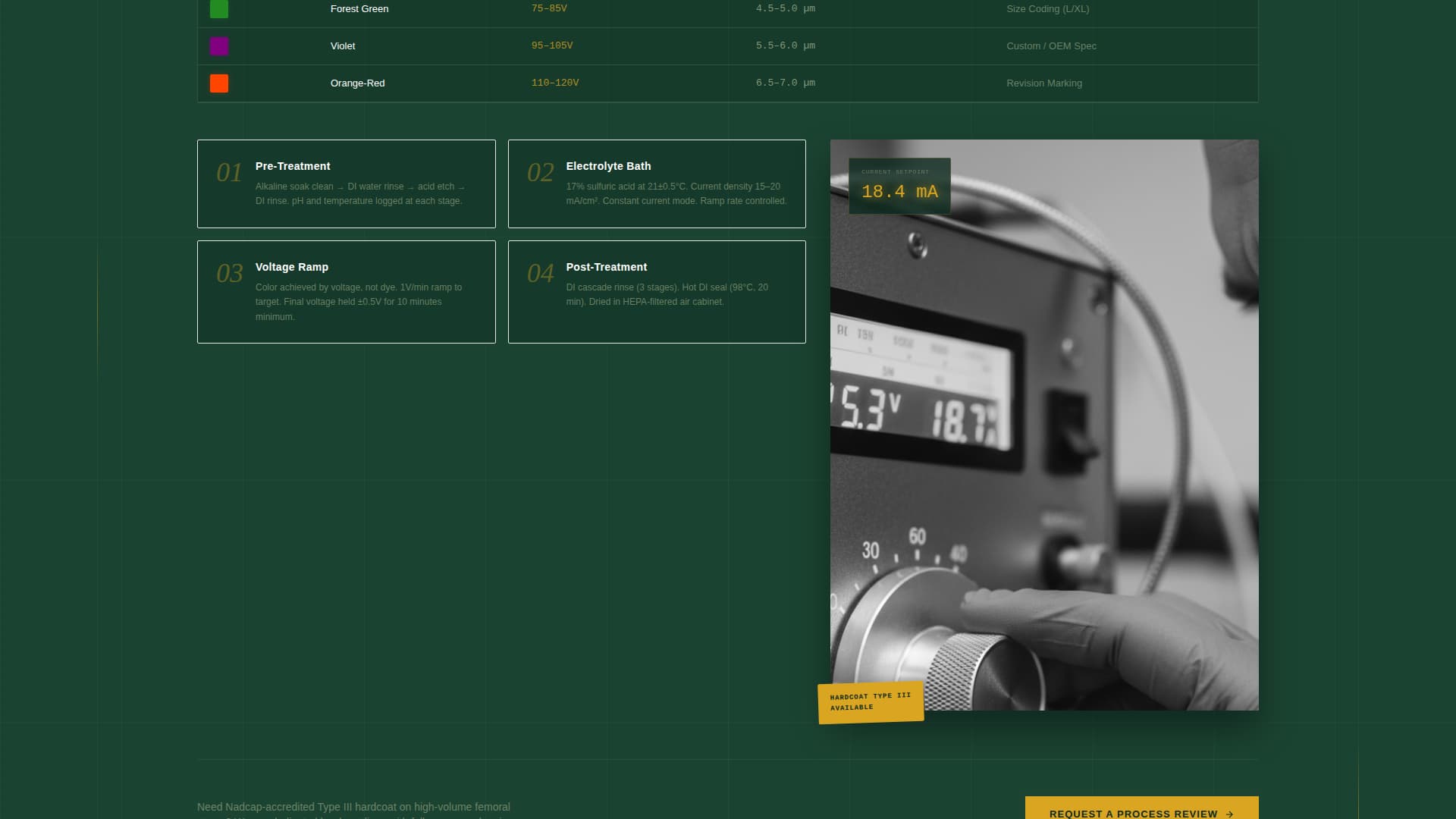Click the Violet color swatch
The image size is (1456, 819).
220,46
